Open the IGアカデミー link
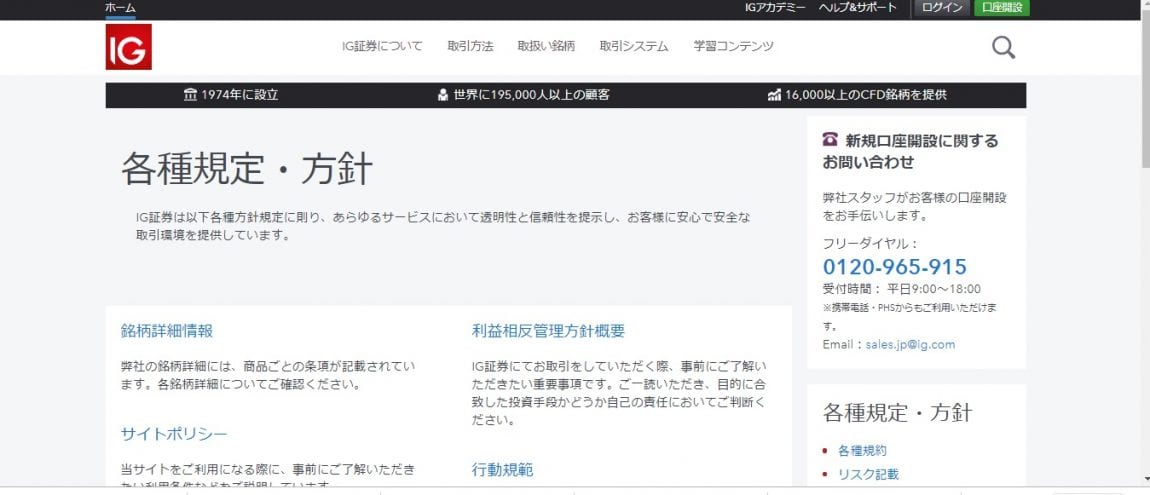This screenshot has height=495, width=1150. click(775, 8)
